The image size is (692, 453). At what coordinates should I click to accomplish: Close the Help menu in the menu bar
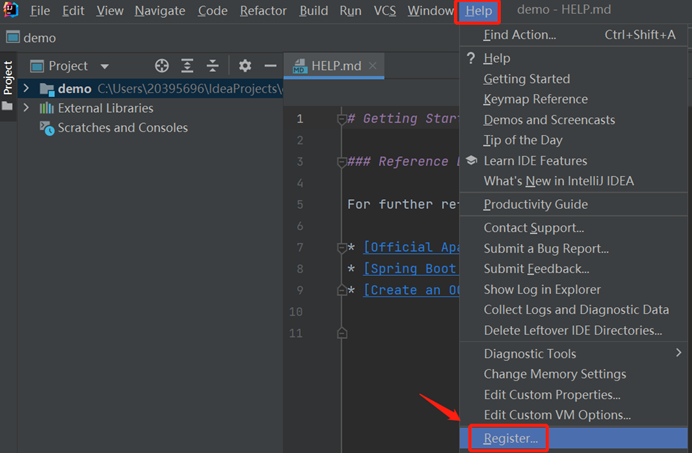(478, 11)
